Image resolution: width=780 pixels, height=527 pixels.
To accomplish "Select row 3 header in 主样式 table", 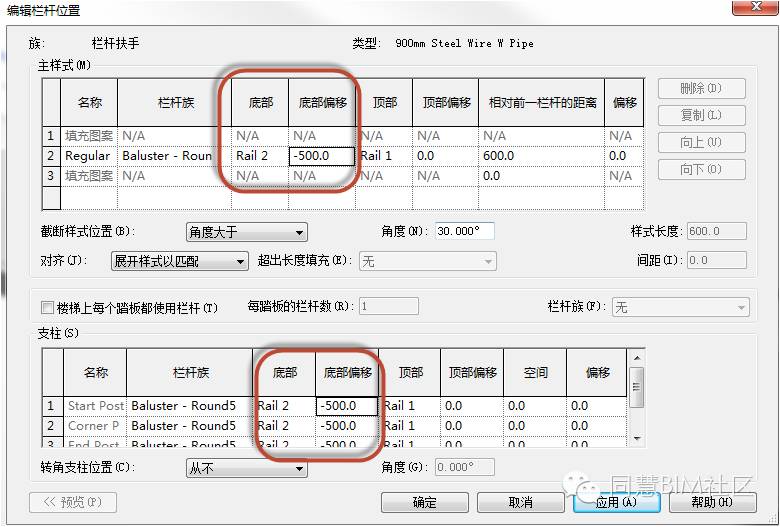I will (51, 176).
